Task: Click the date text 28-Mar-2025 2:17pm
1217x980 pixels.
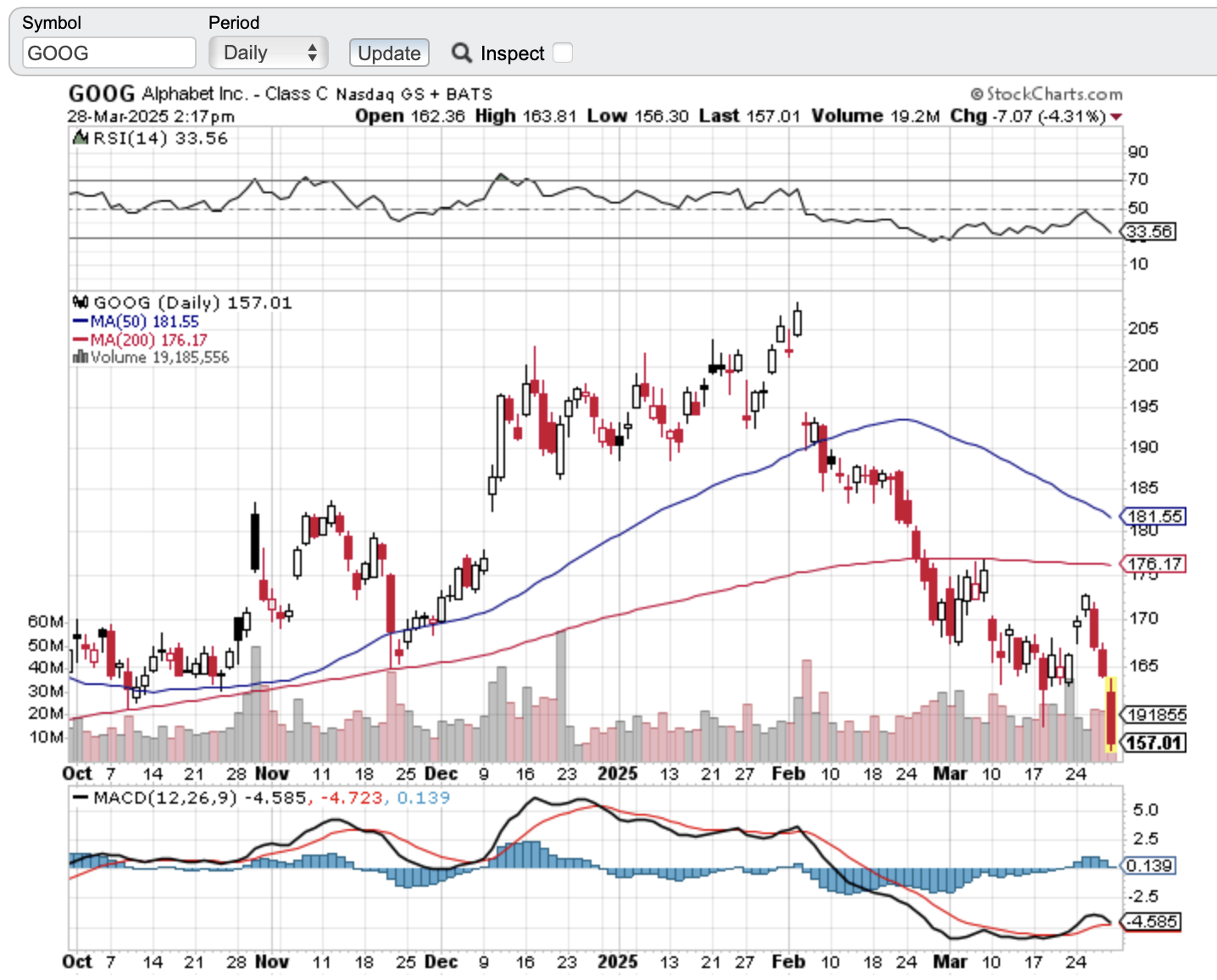Action: (x=151, y=116)
